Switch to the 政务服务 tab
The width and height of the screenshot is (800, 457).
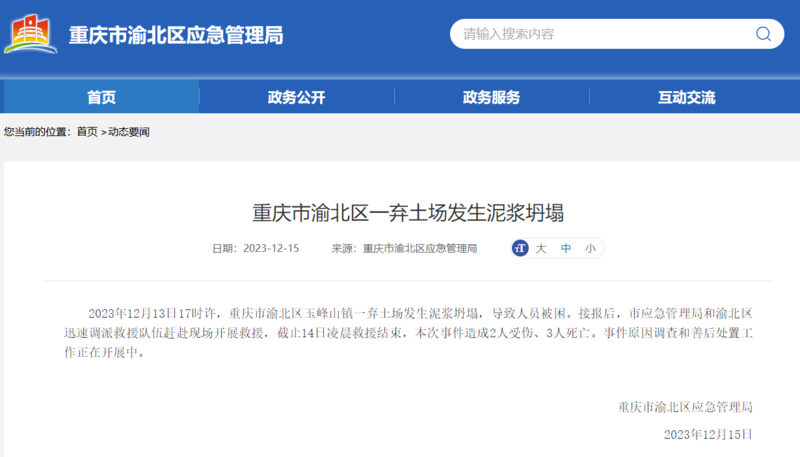[x=491, y=97]
